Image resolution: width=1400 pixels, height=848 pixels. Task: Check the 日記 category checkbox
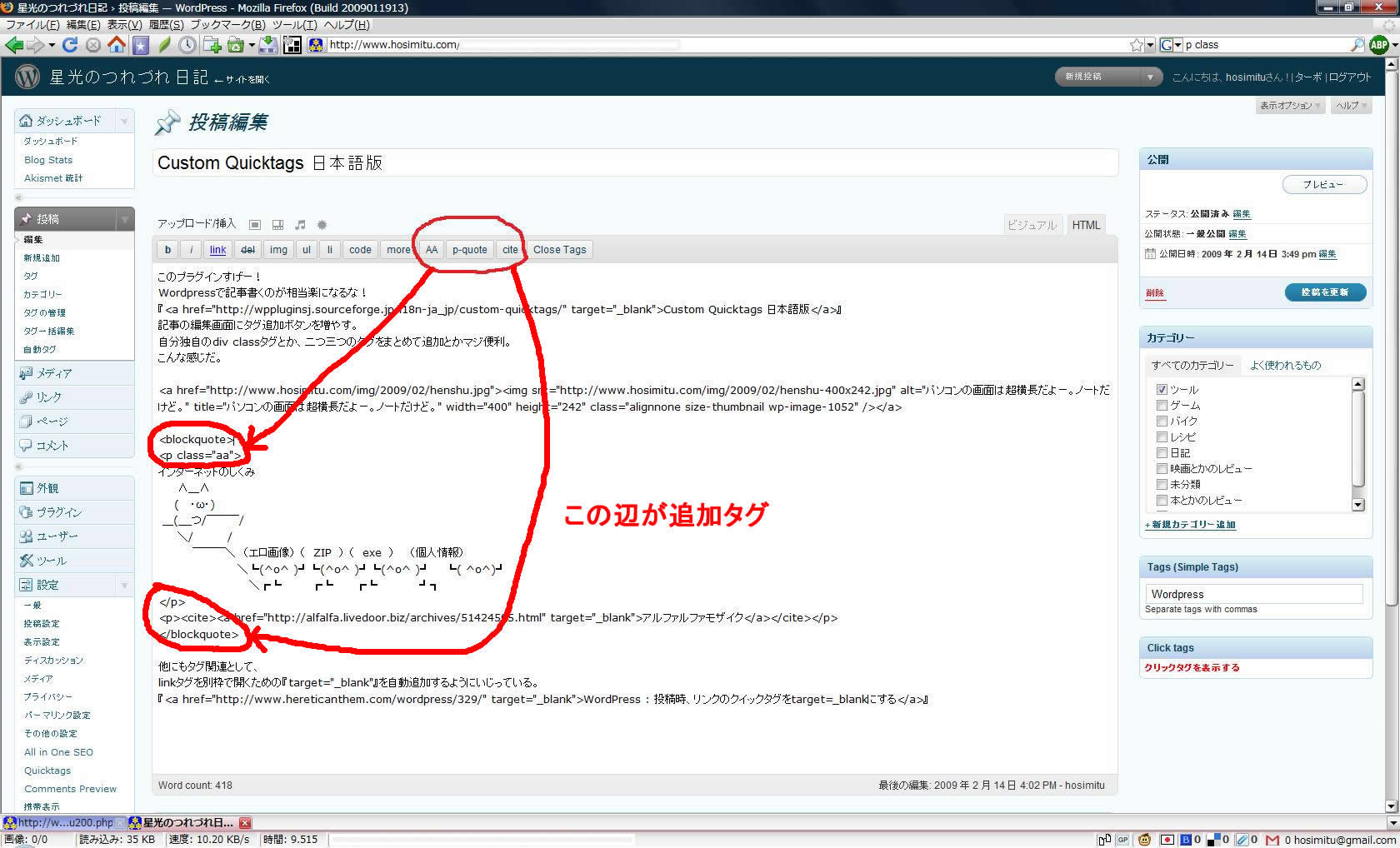(x=1162, y=453)
